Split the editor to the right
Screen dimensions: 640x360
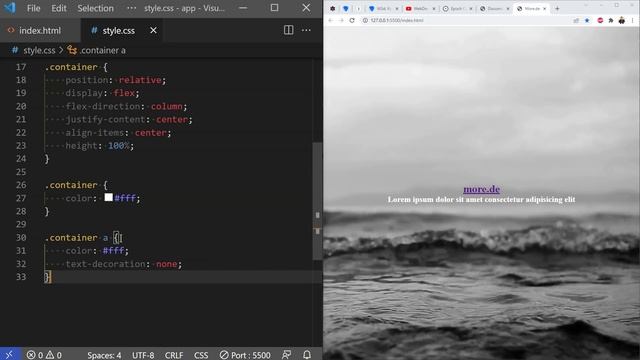click(289, 30)
